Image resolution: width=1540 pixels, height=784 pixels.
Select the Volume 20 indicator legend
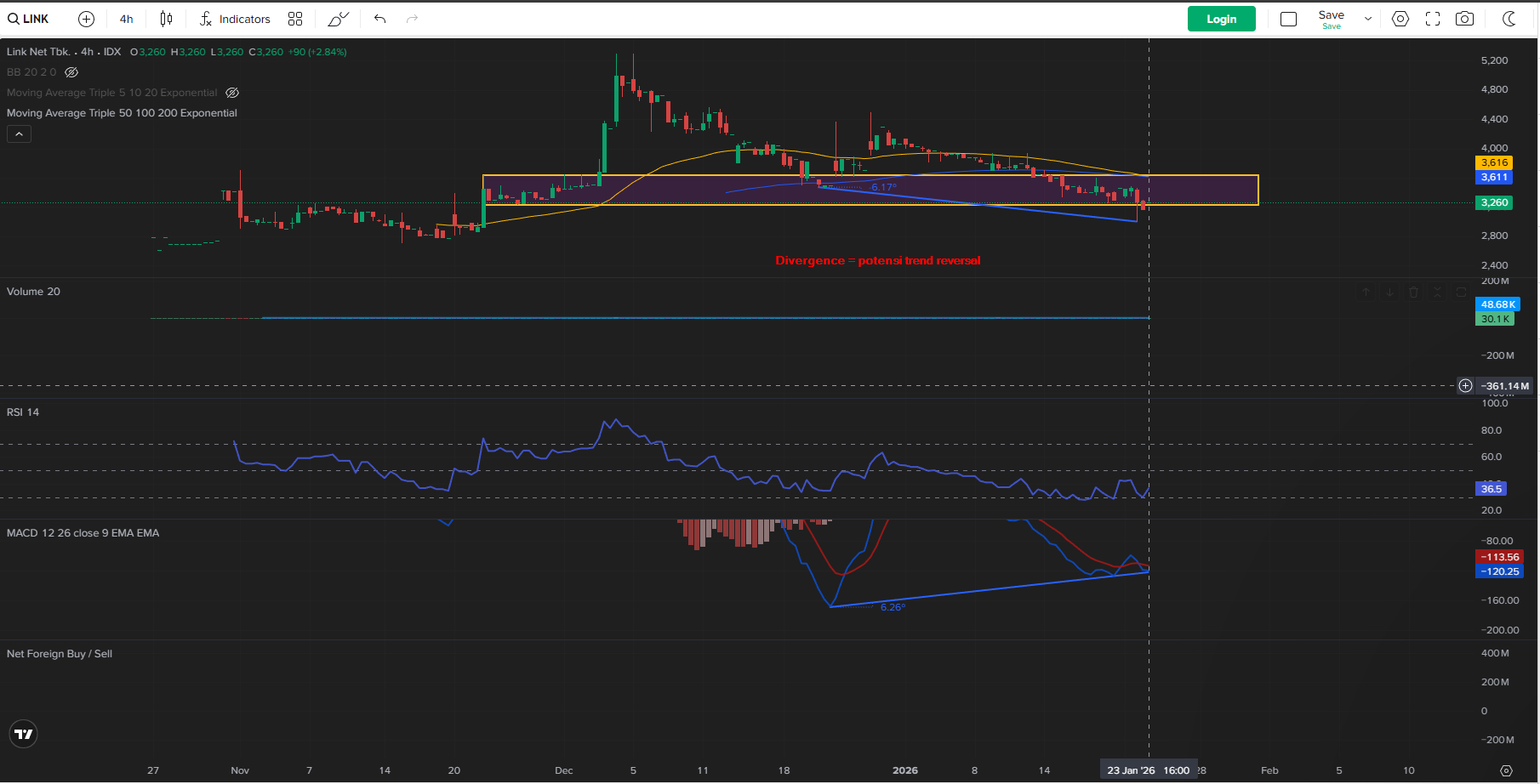click(33, 292)
